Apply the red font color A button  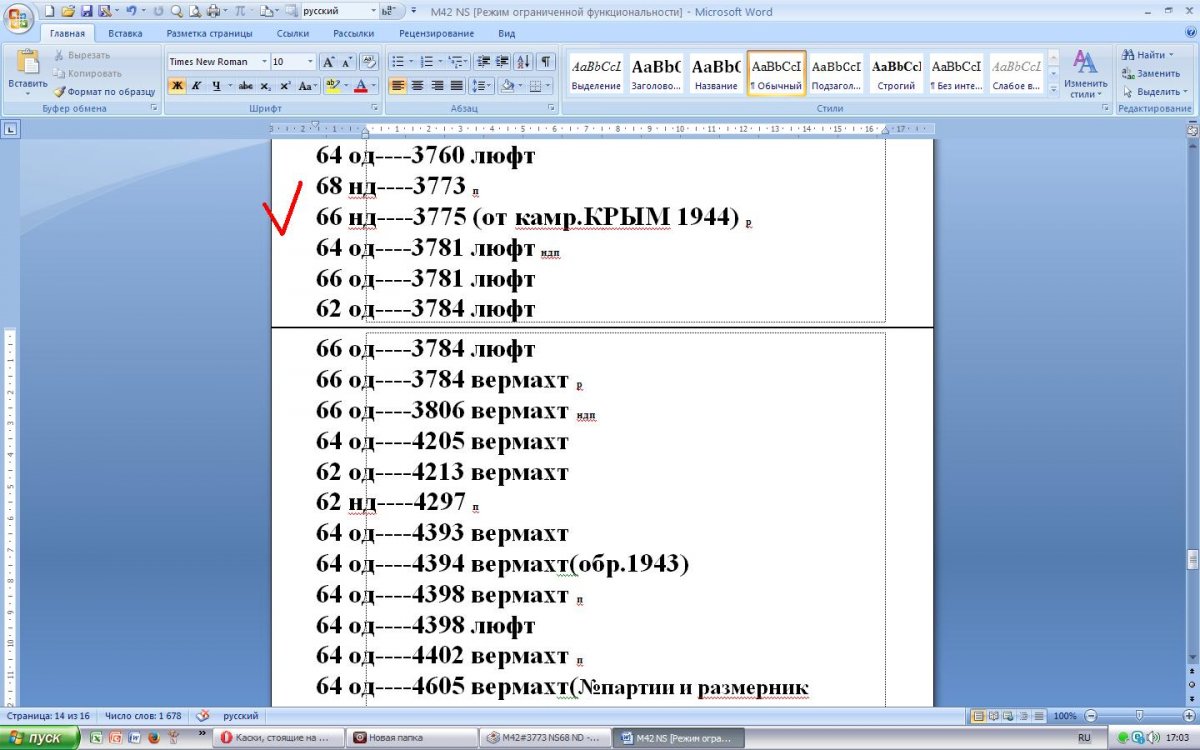[362, 86]
